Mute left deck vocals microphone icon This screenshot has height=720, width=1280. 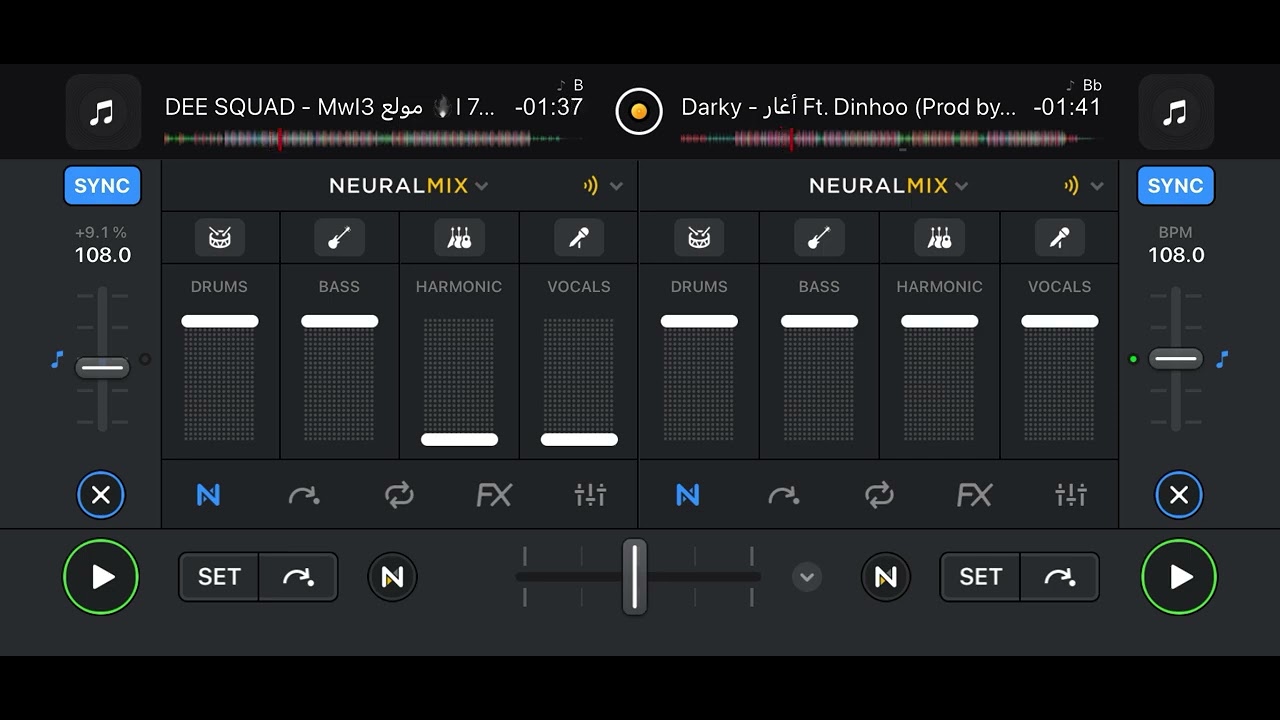[579, 238]
